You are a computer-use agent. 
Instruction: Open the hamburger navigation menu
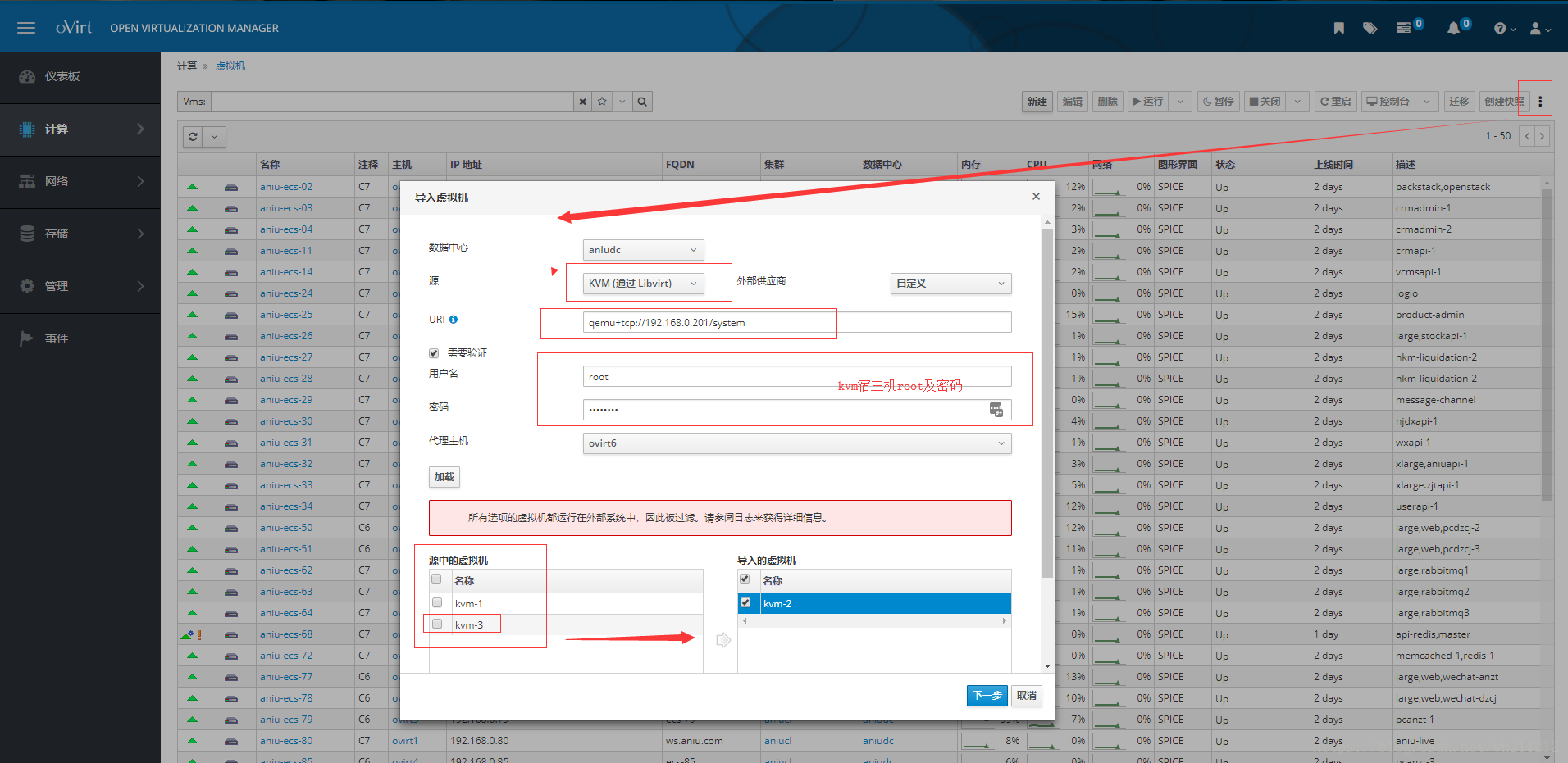coord(26,28)
